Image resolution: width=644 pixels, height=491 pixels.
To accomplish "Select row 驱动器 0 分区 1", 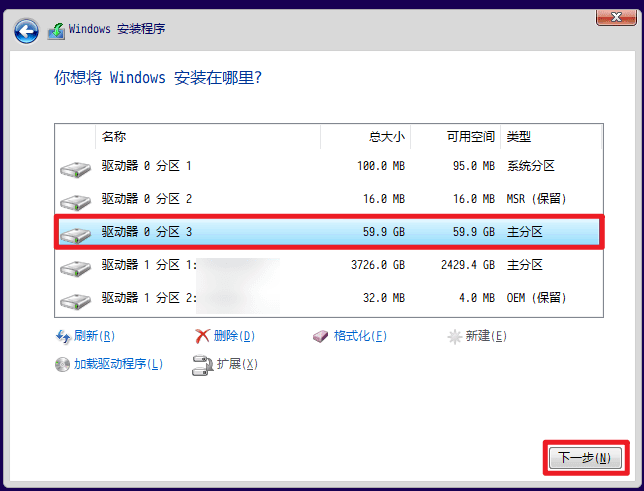I will (x=329, y=166).
